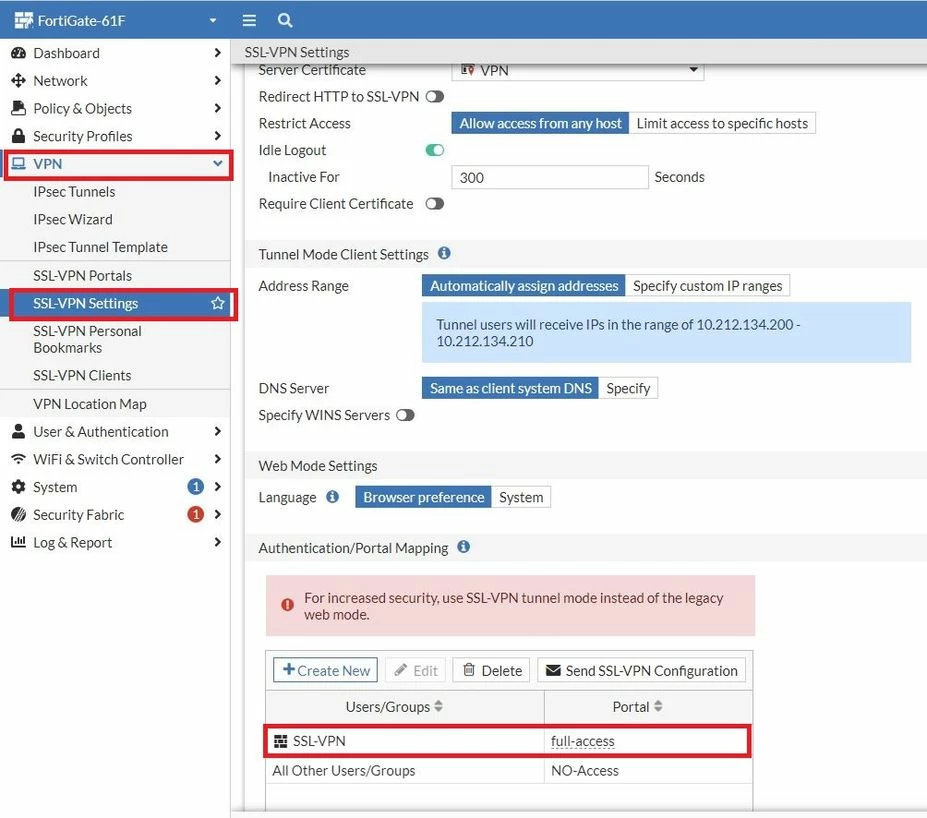Screen dimensions: 927x818
Task: Open SSL-VPN Portals menu item
Action: tap(82, 275)
